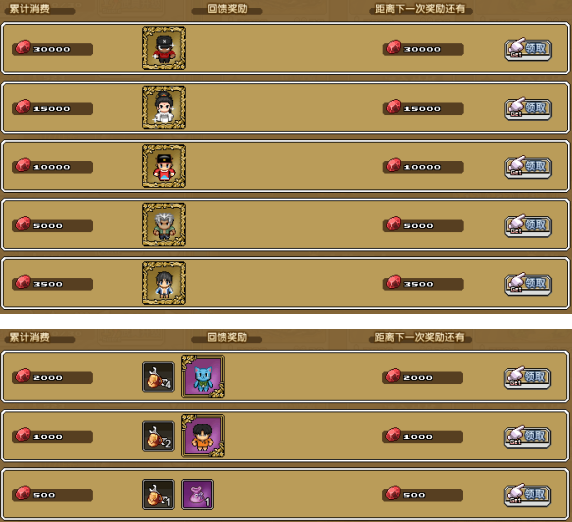
Task: Select the orange-shirt boy purple card
Action: [203, 436]
